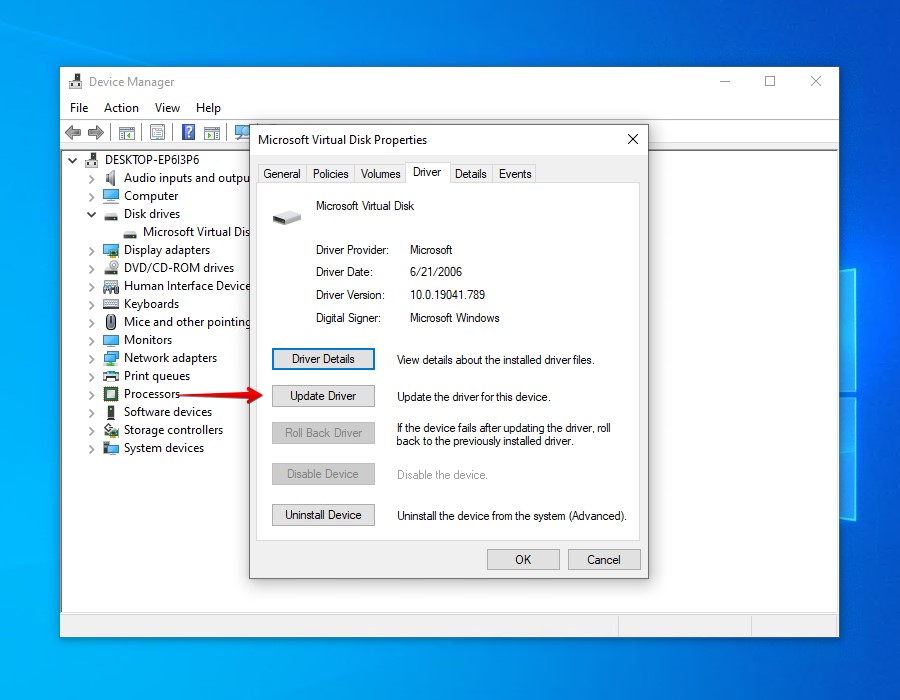Switch to the Details tab
The height and width of the screenshot is (700, 900).
point(471,174)
